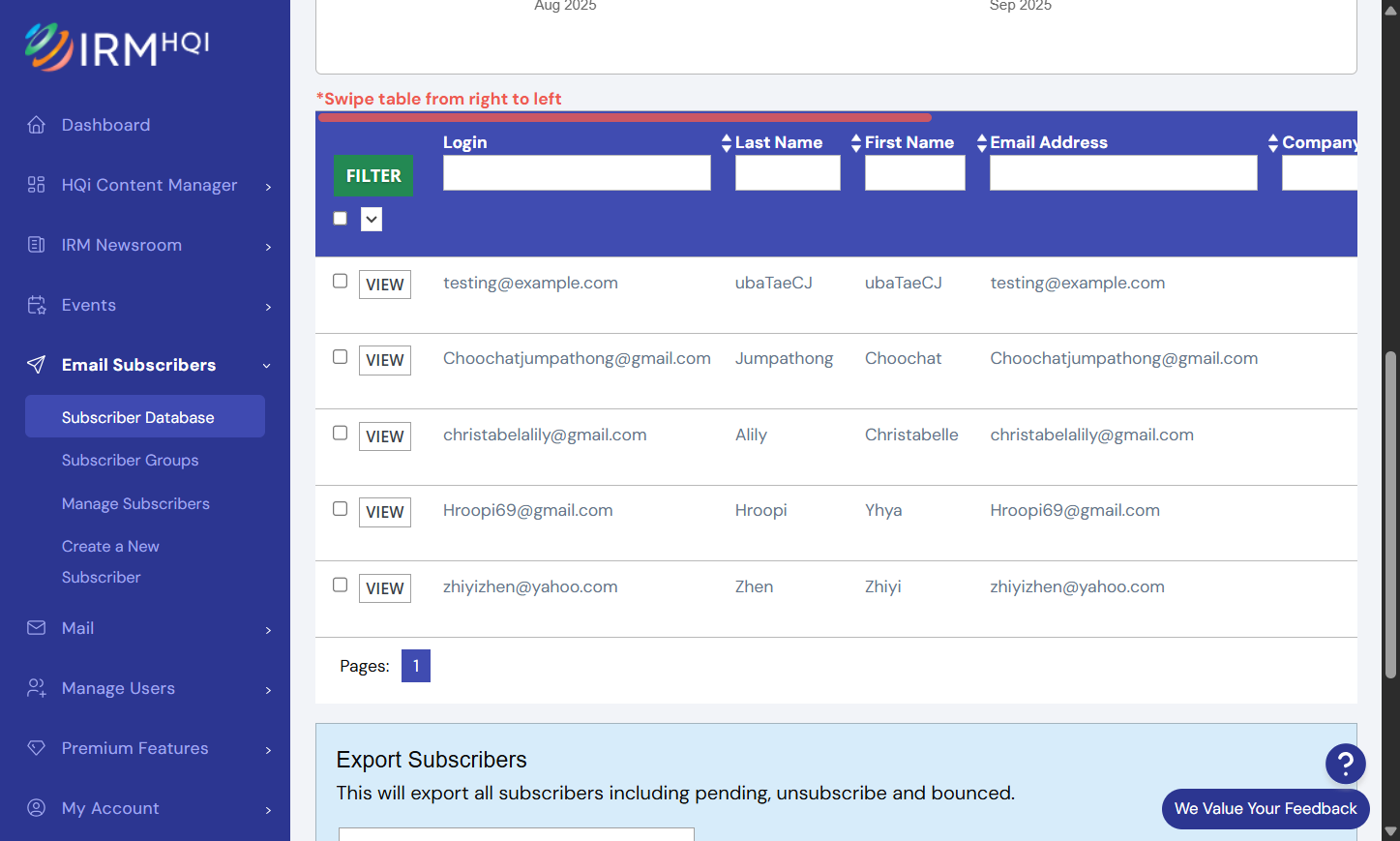
Task: Sort table by First Name arrows
Action: point(856,143)
